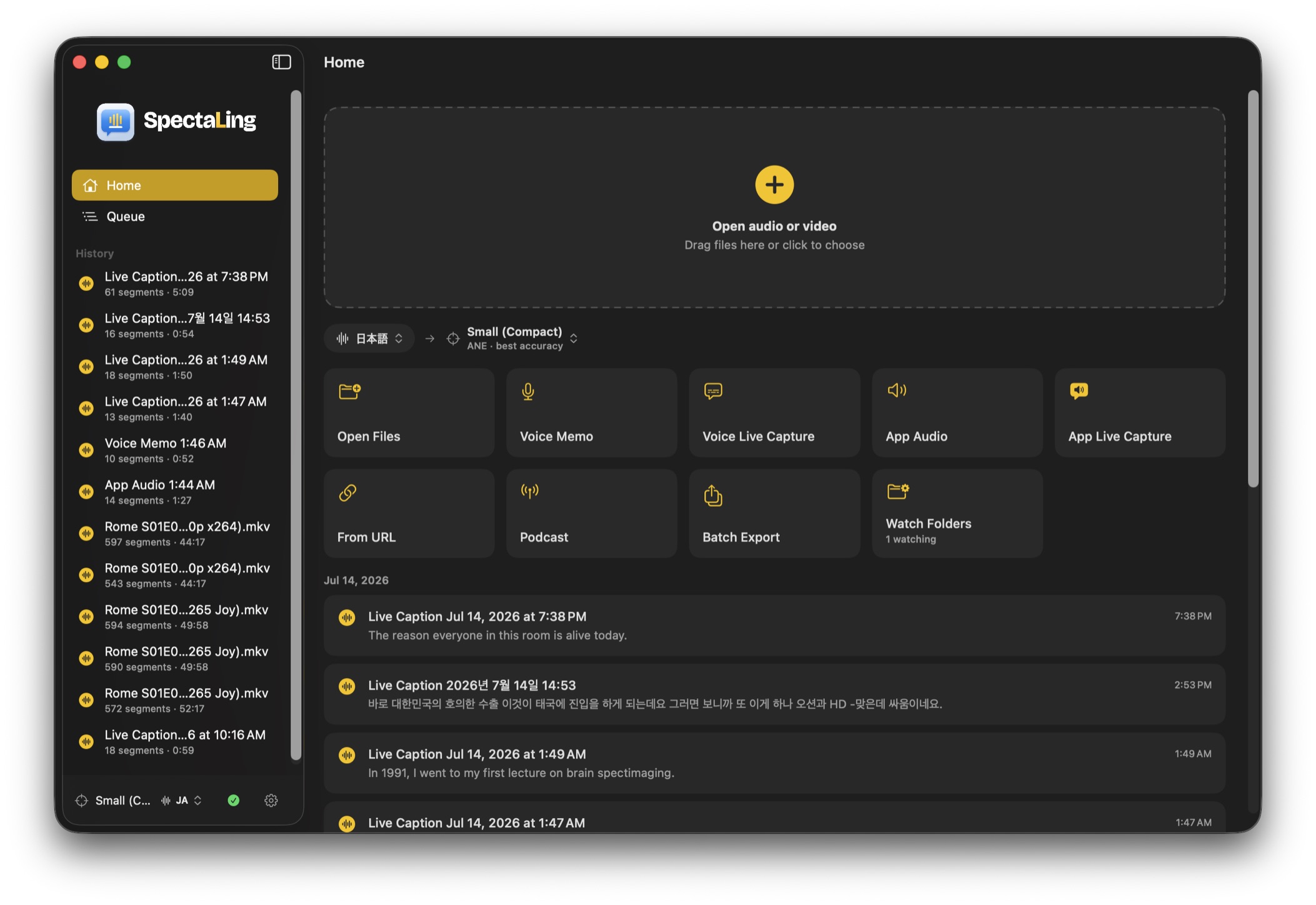Click waveform icon on Live Caption 7:38 PM card
The image size is (1316, 905).
(x=347, y=617)
